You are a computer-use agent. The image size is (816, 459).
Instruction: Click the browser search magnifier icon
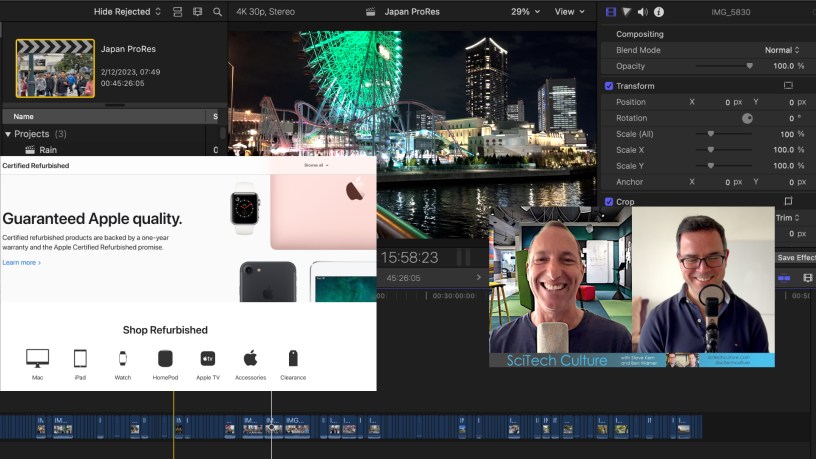217,12
